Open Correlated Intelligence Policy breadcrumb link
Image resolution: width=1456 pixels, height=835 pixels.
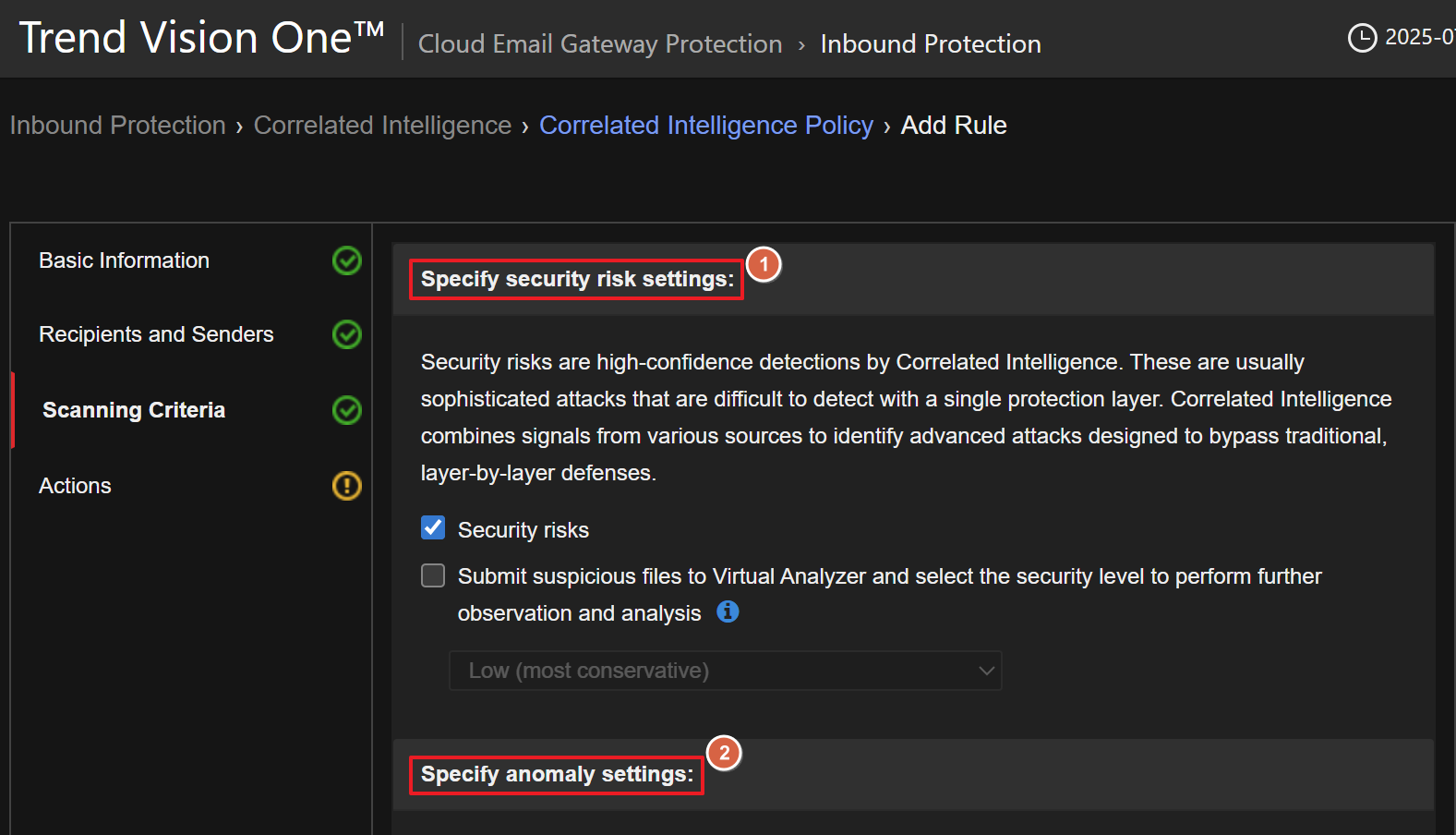pos(705,125)
